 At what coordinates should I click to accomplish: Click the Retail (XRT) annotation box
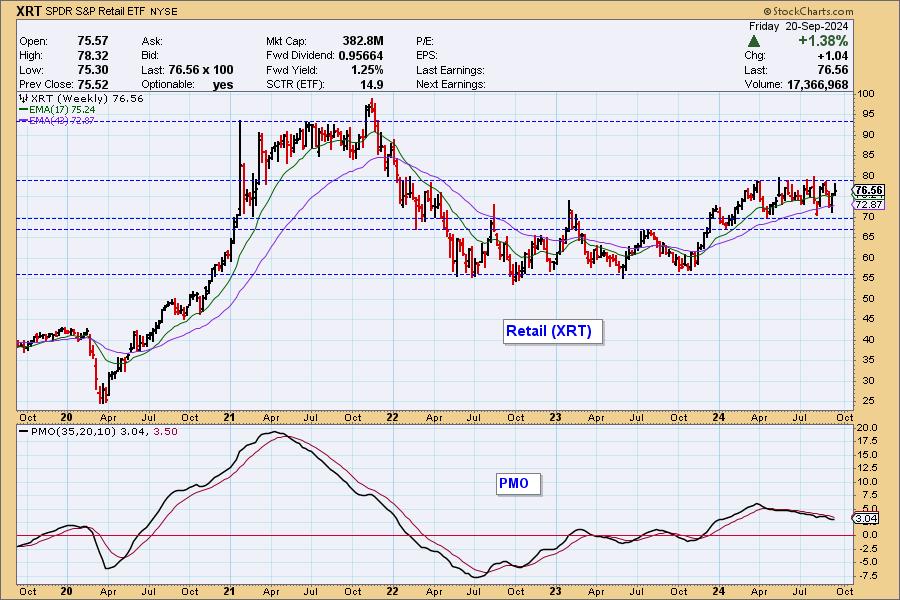pyautogui.click(x=553, y=331)
